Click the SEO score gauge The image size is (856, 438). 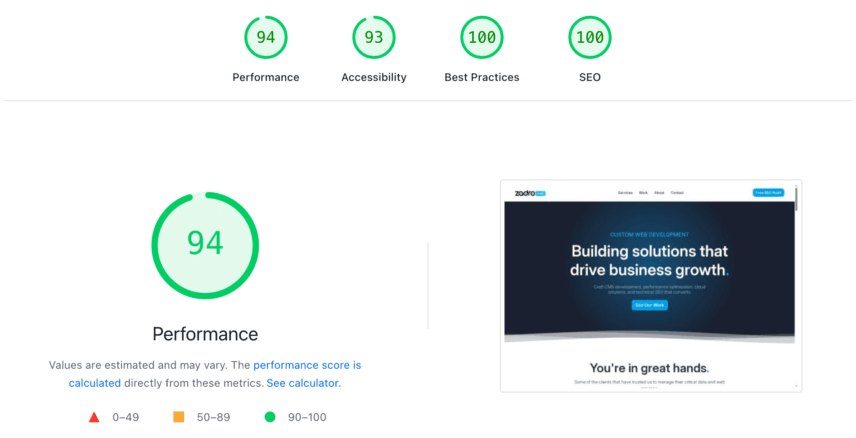pos(589,38)
